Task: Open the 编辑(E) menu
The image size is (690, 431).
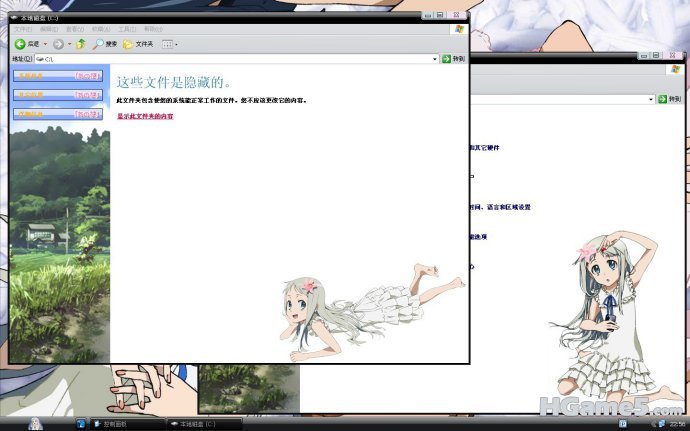Action: tap(49, 29)
